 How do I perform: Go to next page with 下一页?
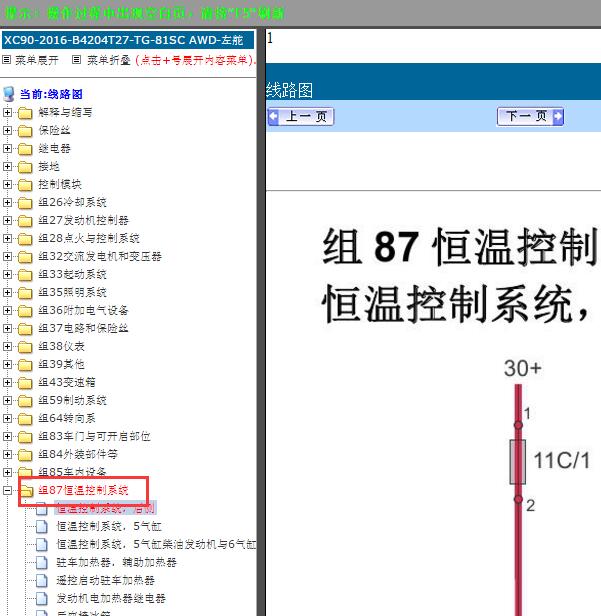point(530,117)
